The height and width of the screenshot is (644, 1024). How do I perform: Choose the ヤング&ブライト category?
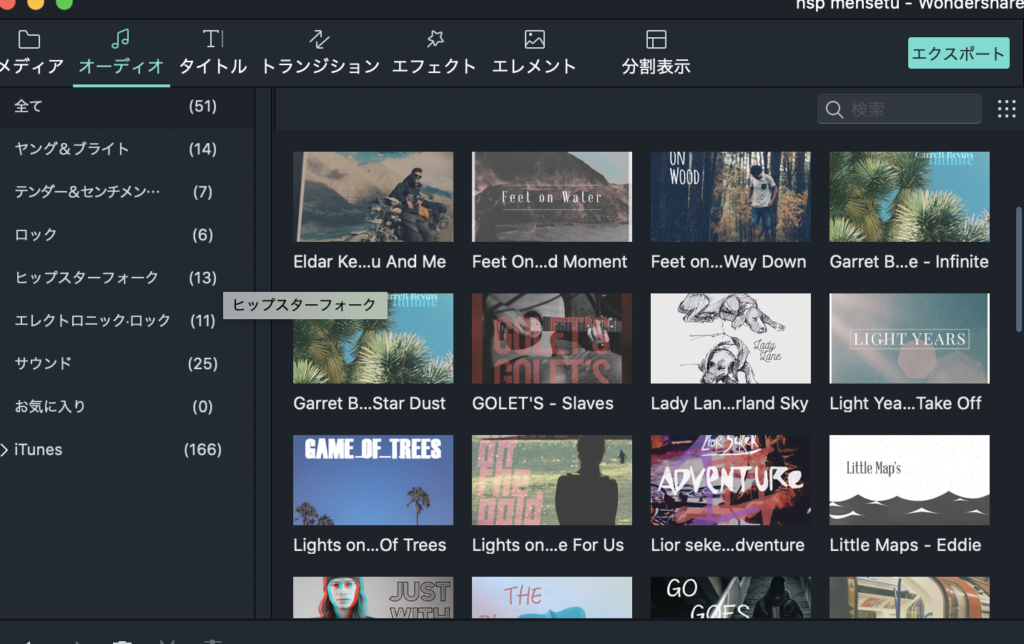pyautogui.click(x=127, y=149)
